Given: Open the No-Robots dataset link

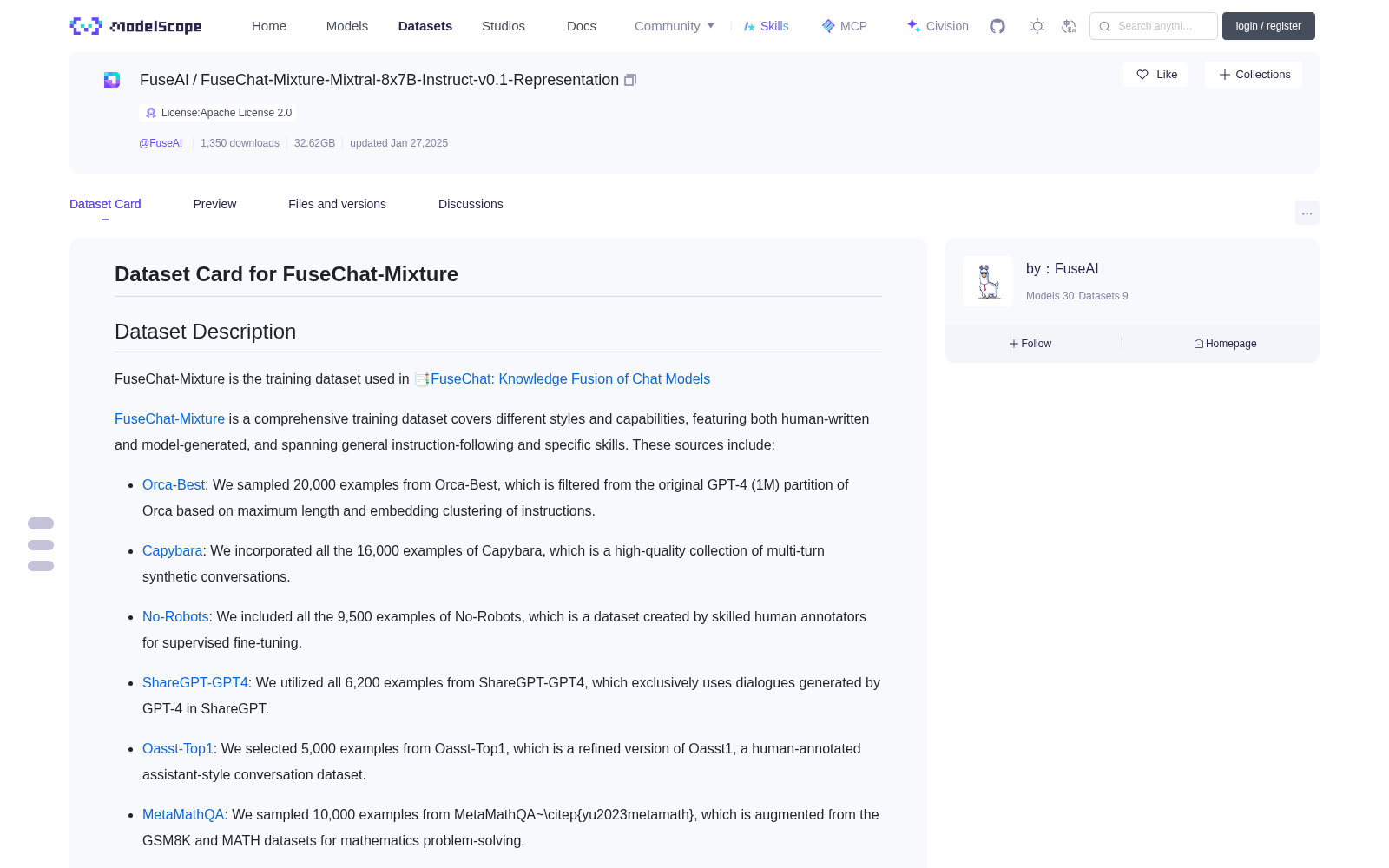Looking at the screenshot, I should [x=175, y=617].
